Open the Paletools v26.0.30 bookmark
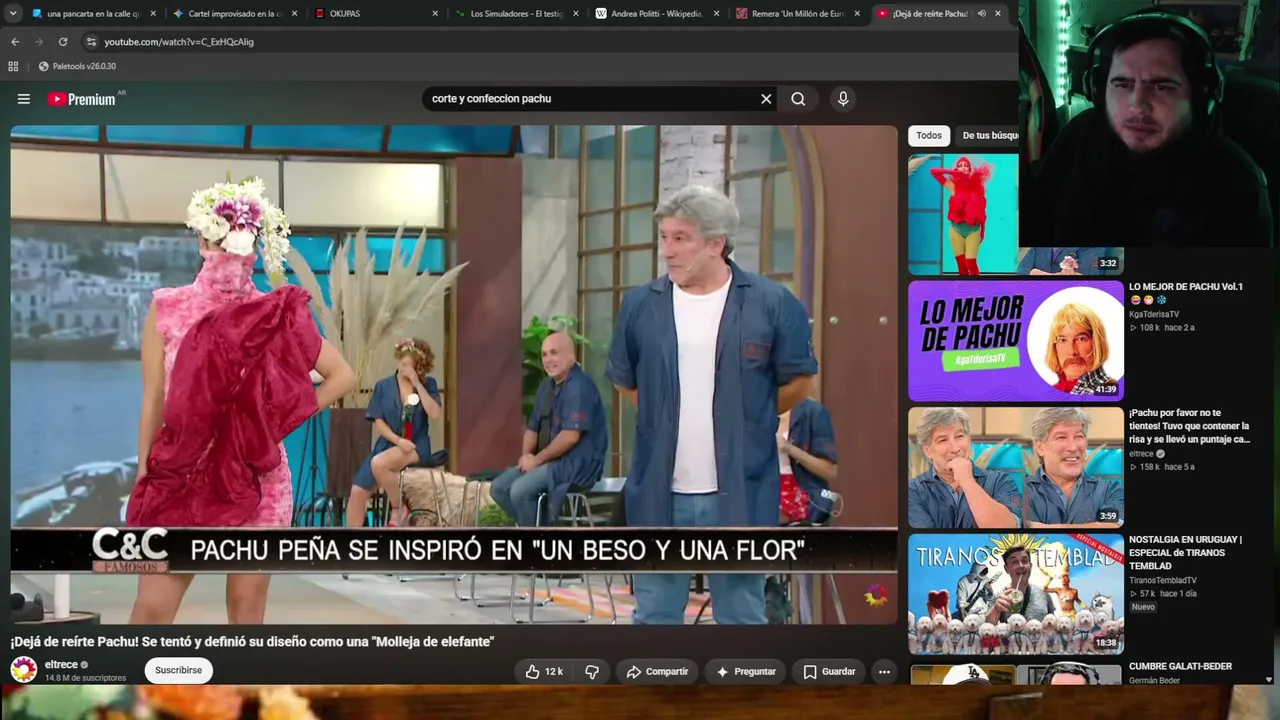Viewport: 1280px width, 720px height. click(78, 66)
